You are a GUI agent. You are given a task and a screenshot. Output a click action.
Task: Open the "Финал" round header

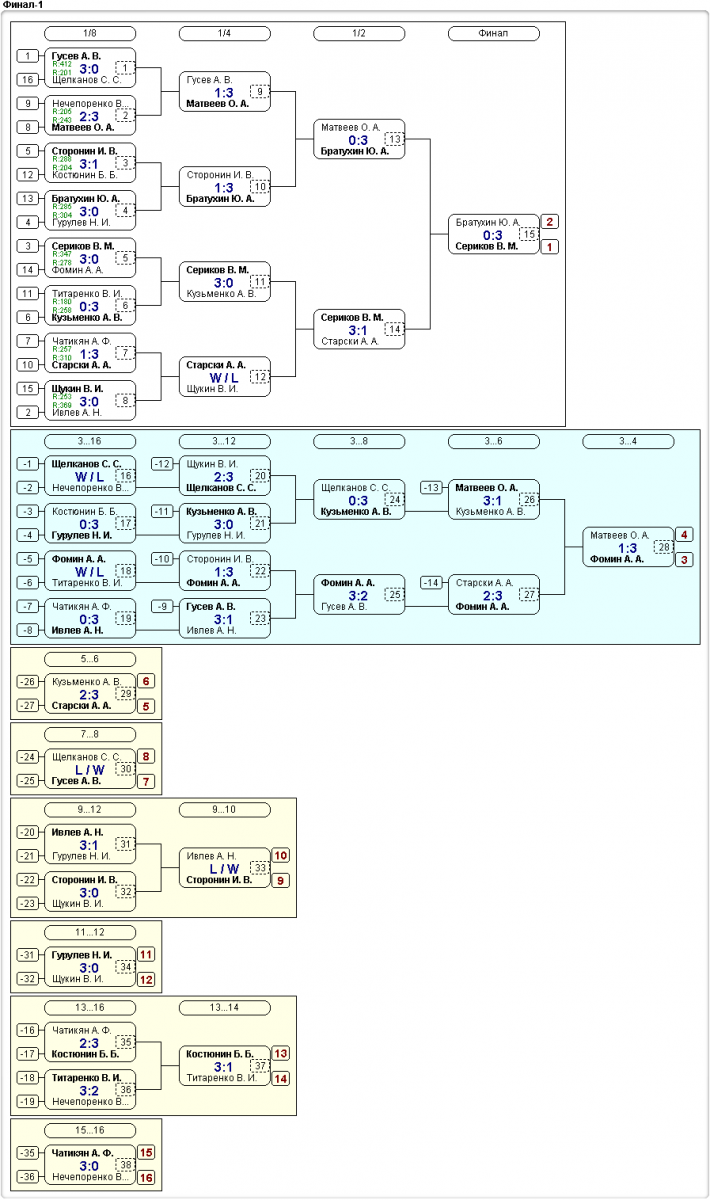point(492,34)
